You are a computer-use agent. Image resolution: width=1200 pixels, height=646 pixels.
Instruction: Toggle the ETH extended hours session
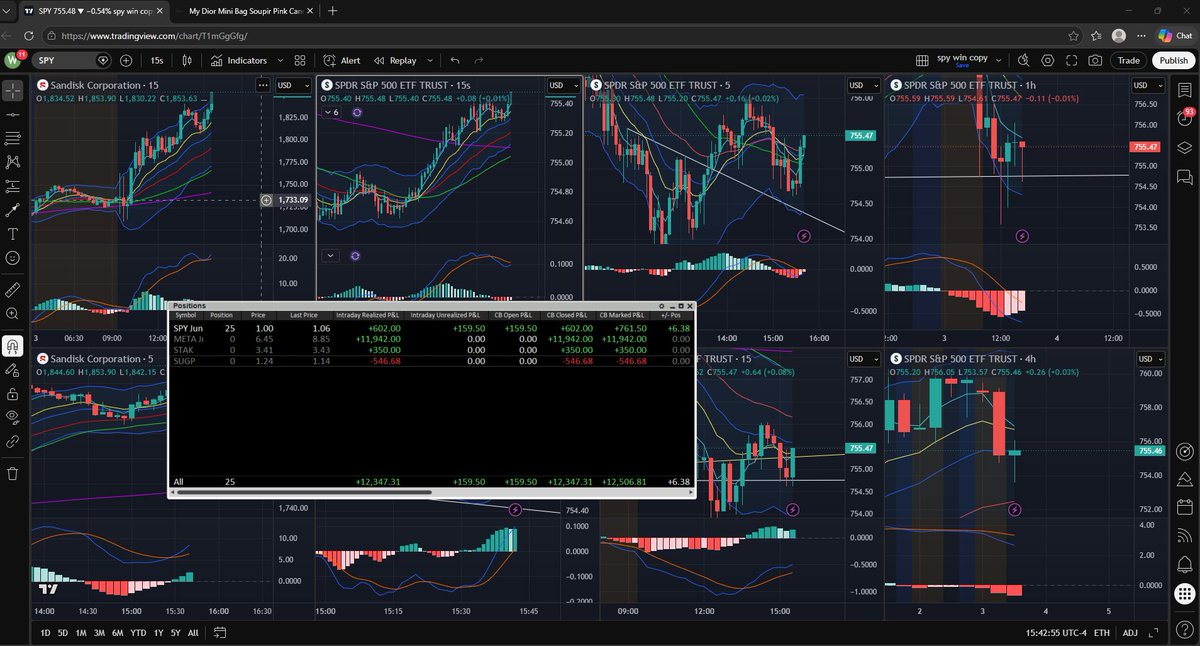tap(1101, 633)
